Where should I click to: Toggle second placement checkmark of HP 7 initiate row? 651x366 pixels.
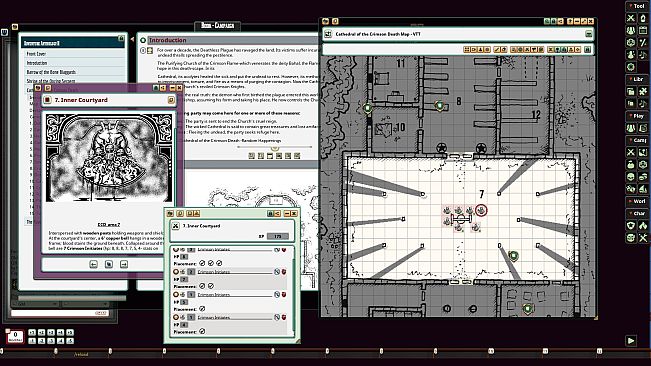coord(210,286)
